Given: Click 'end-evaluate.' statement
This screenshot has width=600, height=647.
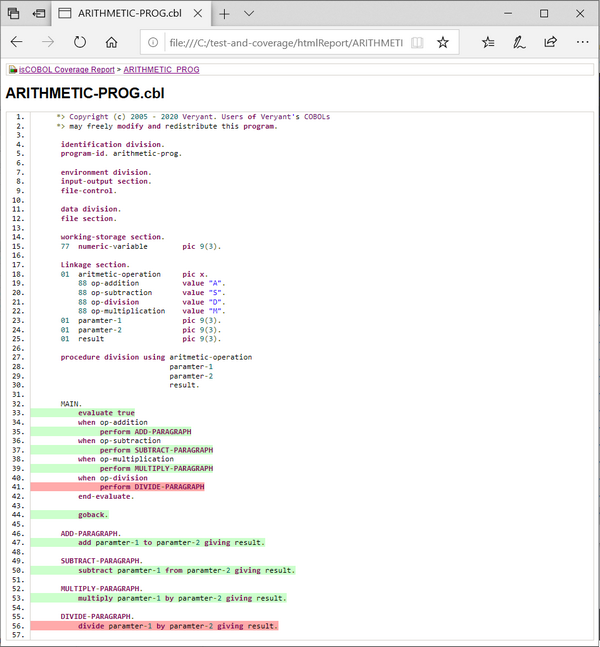Looking at the screenshot, I should [106, 496].
